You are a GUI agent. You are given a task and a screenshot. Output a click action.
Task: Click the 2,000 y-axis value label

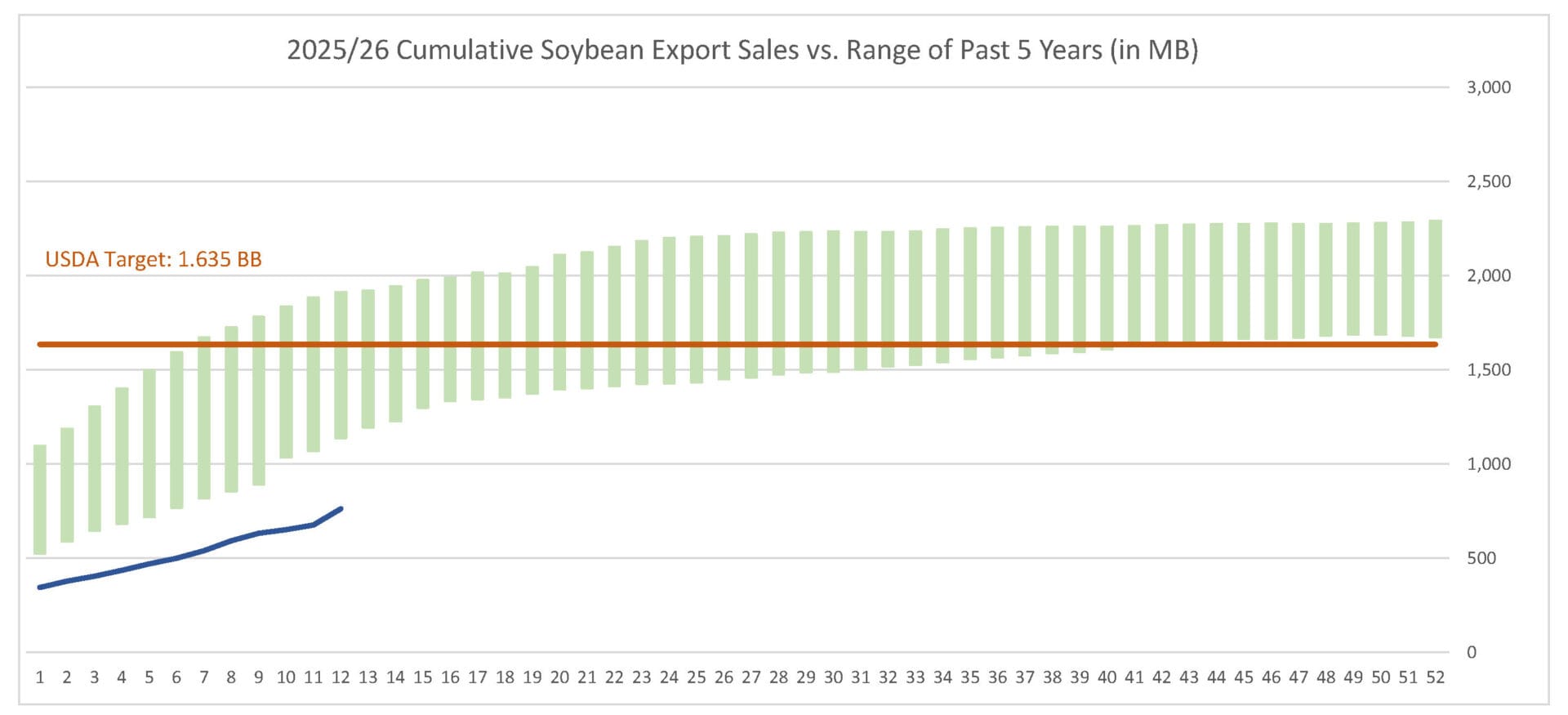1488,275
